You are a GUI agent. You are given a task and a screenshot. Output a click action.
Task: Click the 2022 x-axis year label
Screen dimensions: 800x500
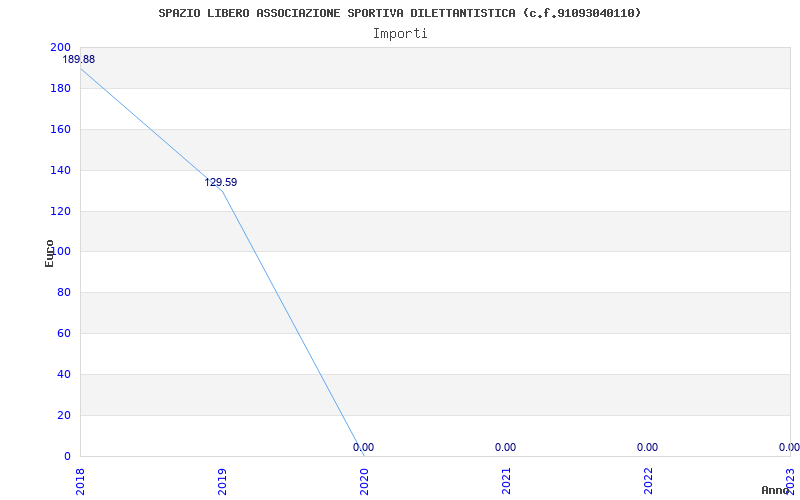point(648,482)
